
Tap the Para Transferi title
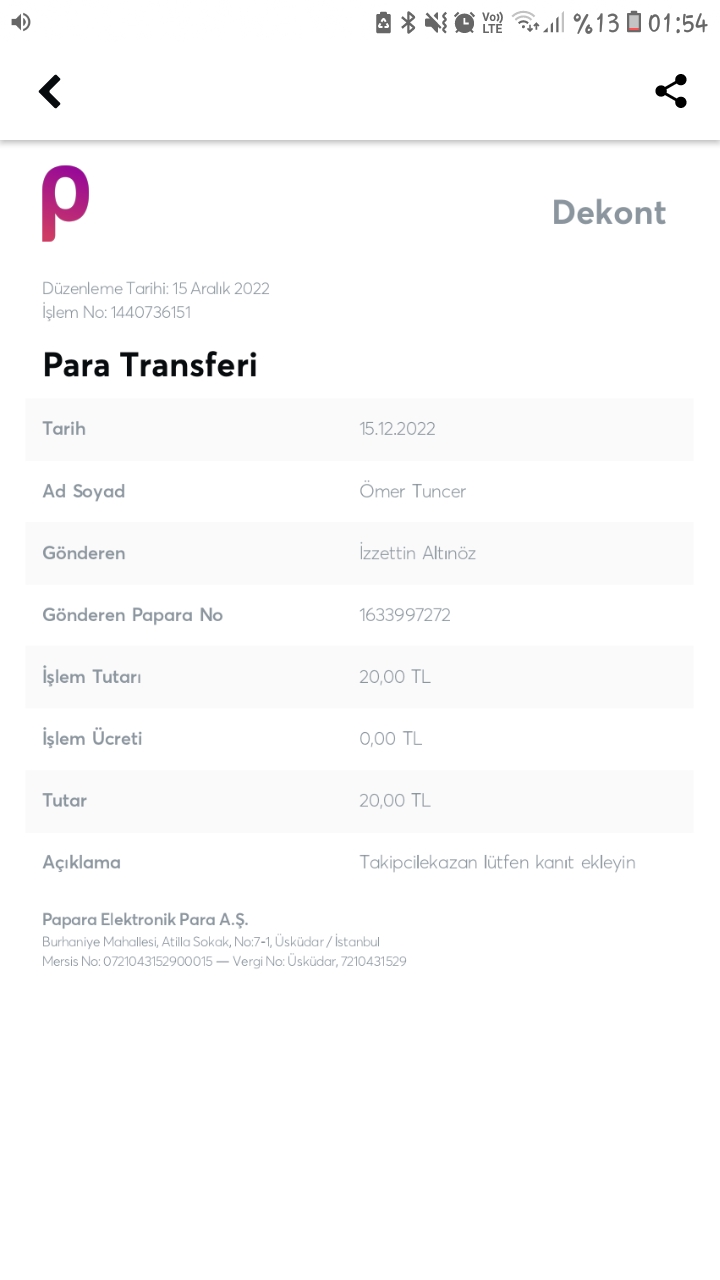pos(150,365)
